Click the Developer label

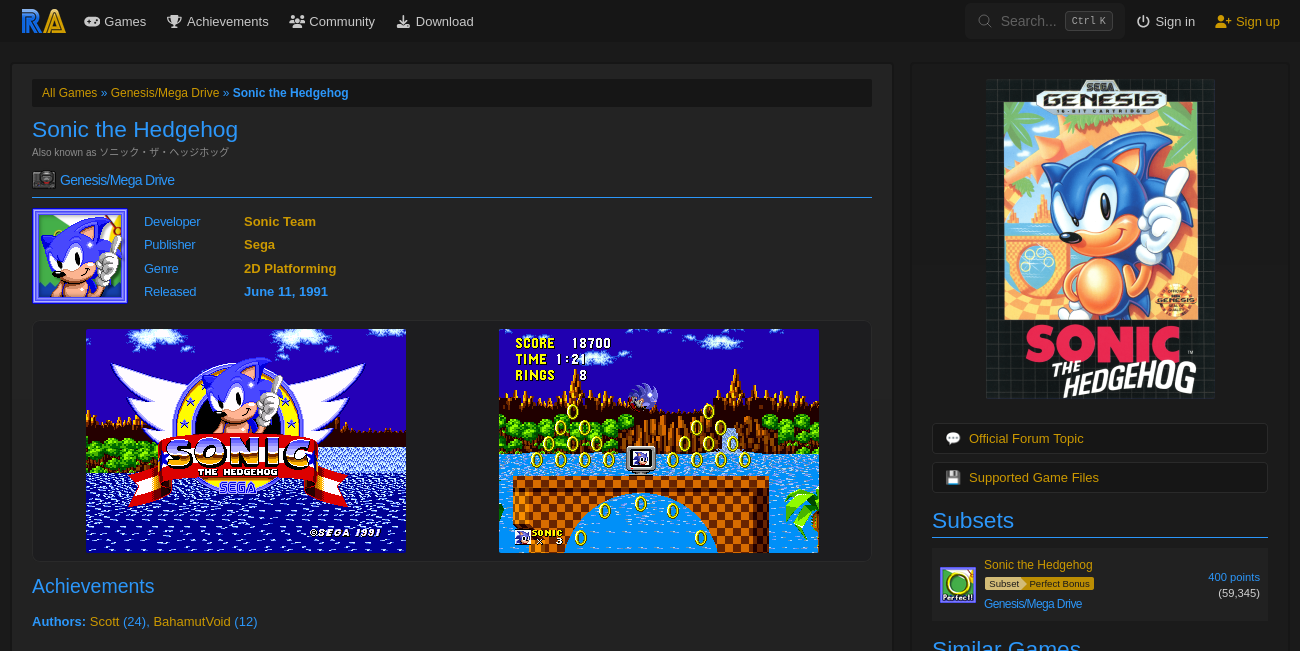pyautogui.click(x=172, y=222)
